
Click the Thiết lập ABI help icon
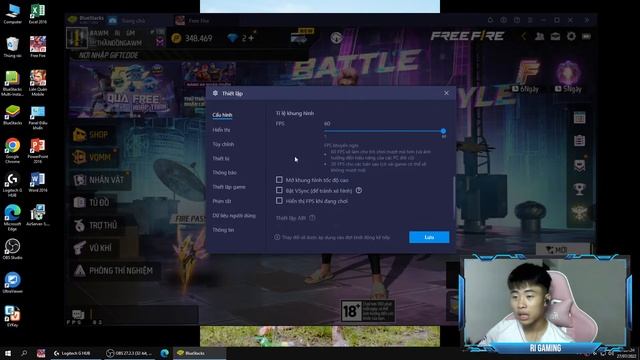[312, 218]
